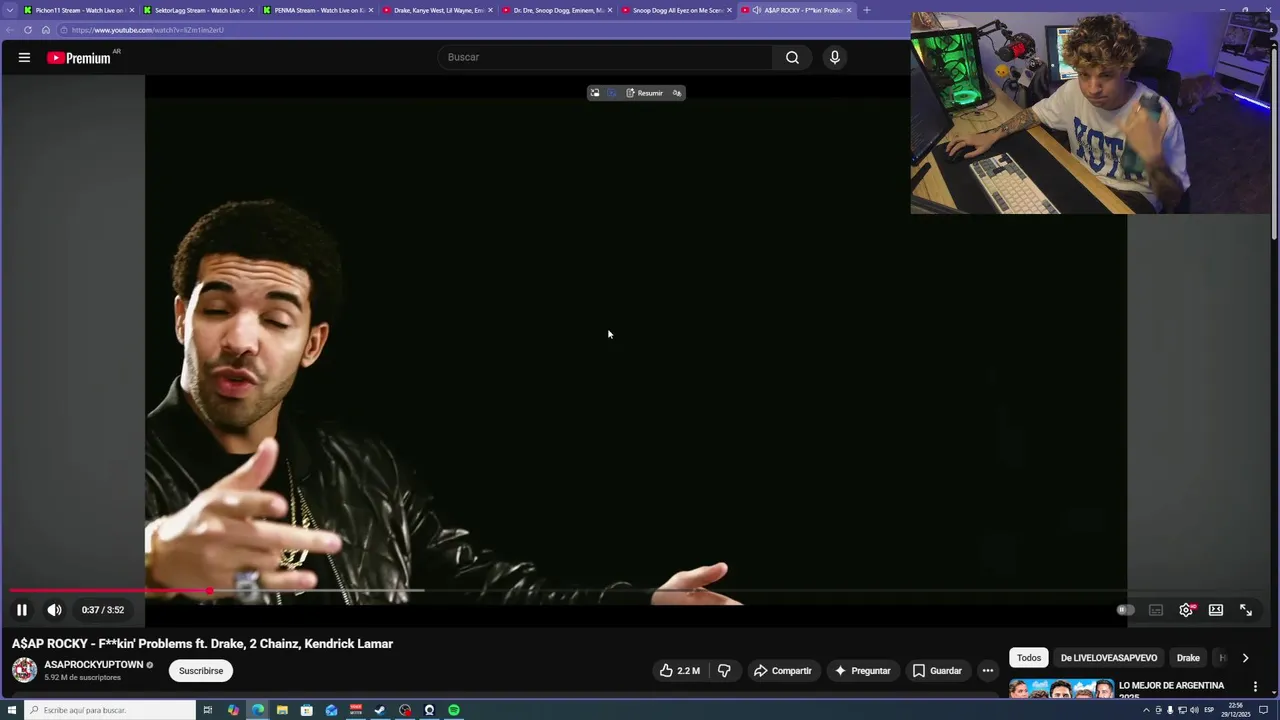Click last icon in floating Resumir toolbar

[677, 93]
